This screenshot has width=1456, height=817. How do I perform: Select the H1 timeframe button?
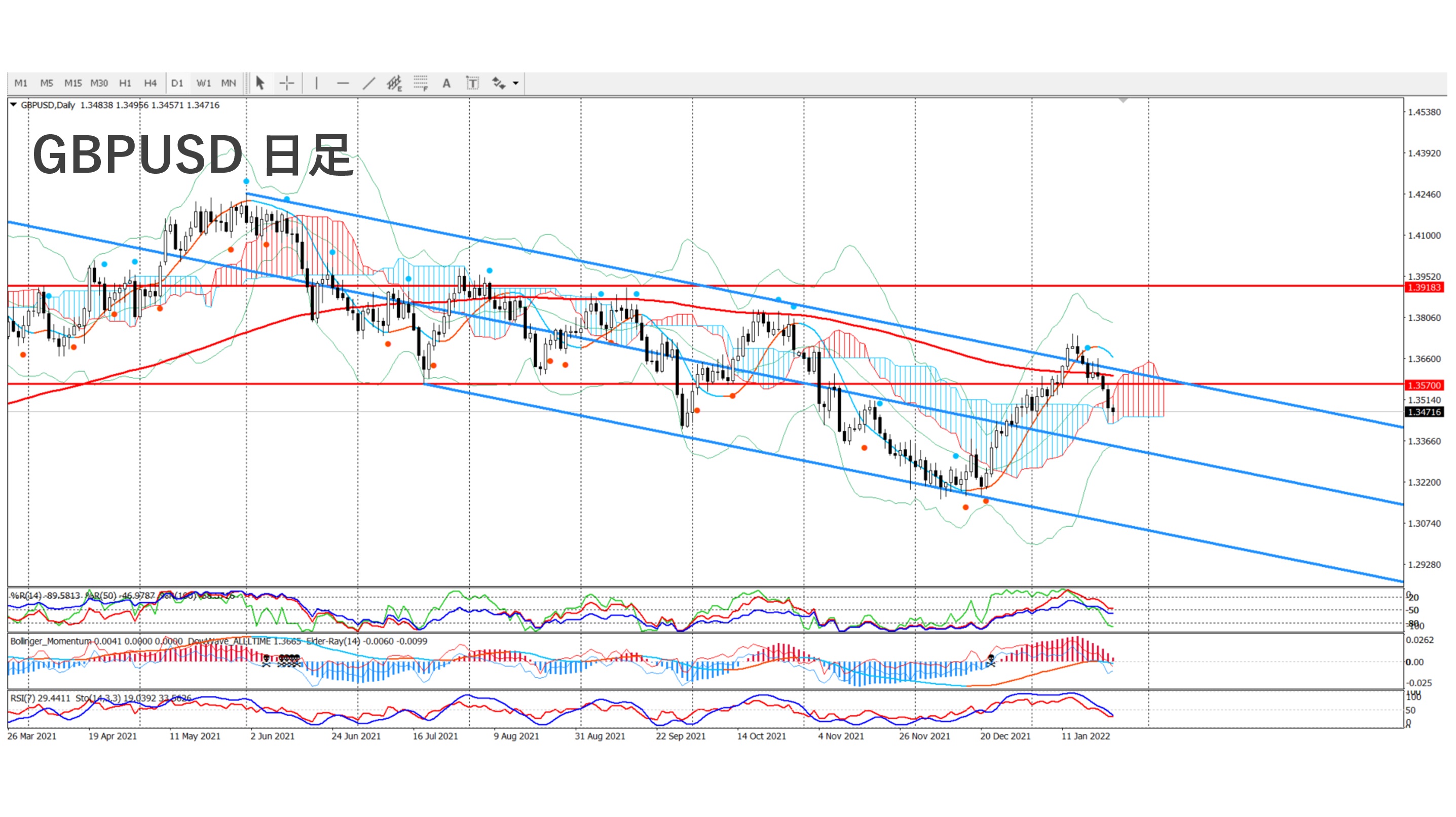tap(125, 83)
